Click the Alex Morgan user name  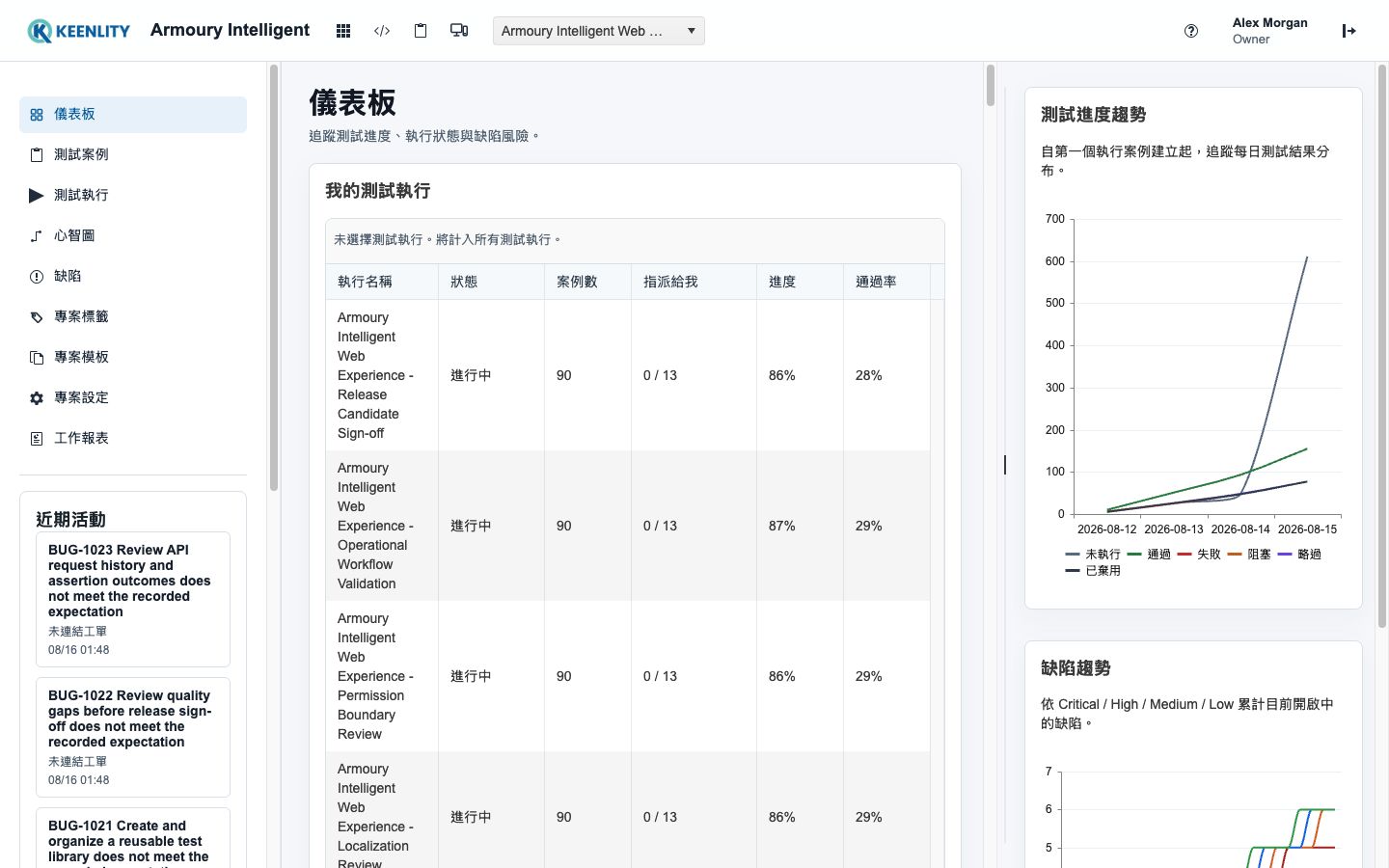point(1269,23)
